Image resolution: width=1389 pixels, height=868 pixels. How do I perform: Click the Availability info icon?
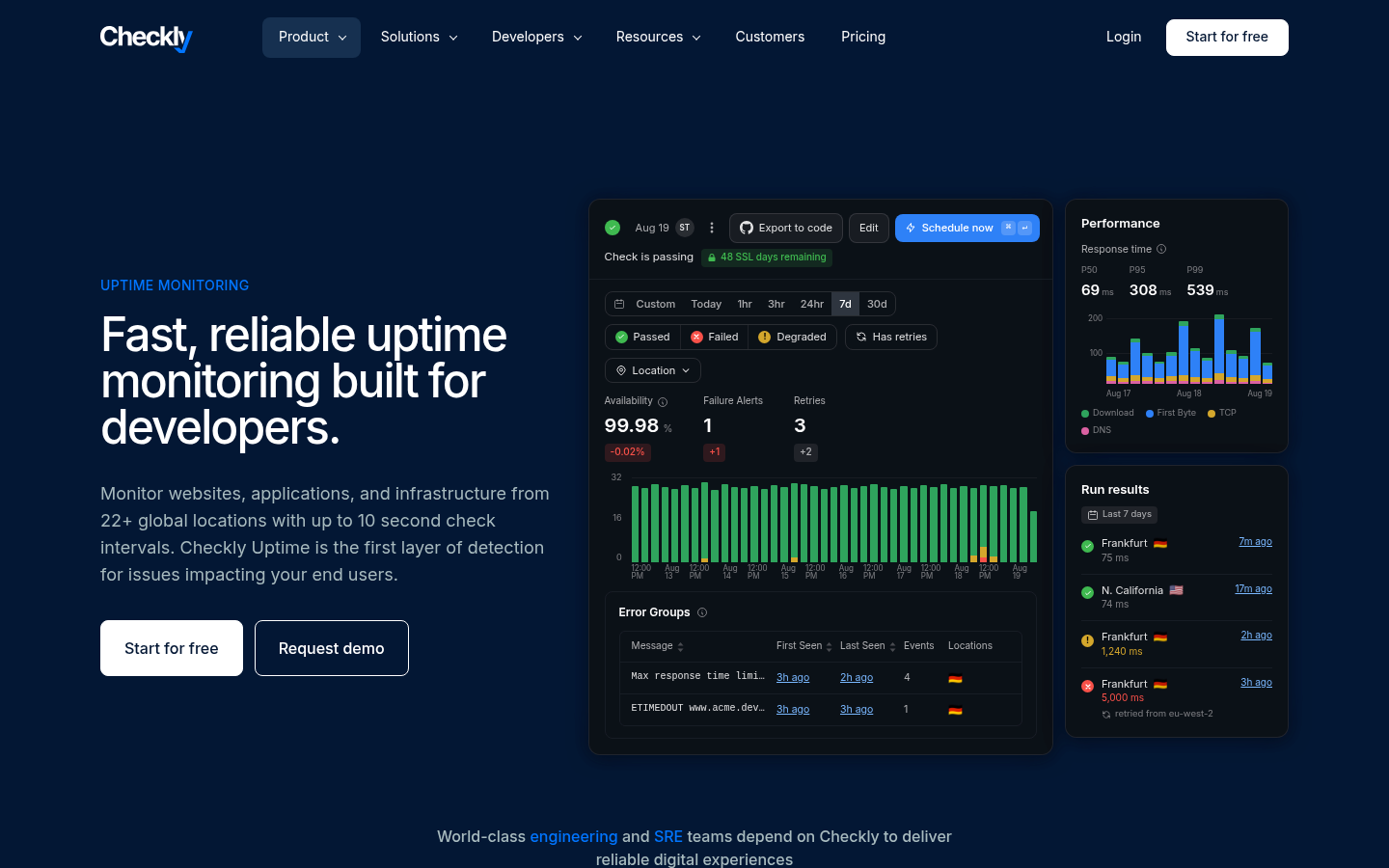click(x=663, y=402)
